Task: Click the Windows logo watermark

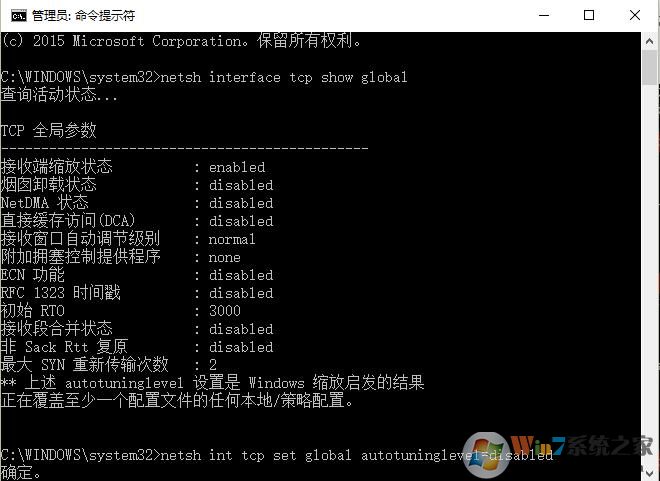Action: coord(487,455)
